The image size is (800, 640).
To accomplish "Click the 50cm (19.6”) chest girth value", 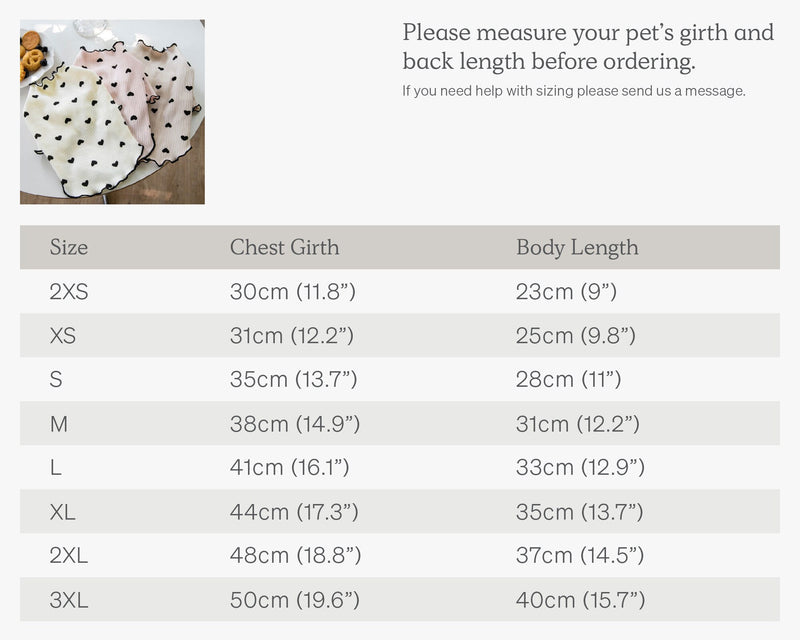I will click(295, 600).
